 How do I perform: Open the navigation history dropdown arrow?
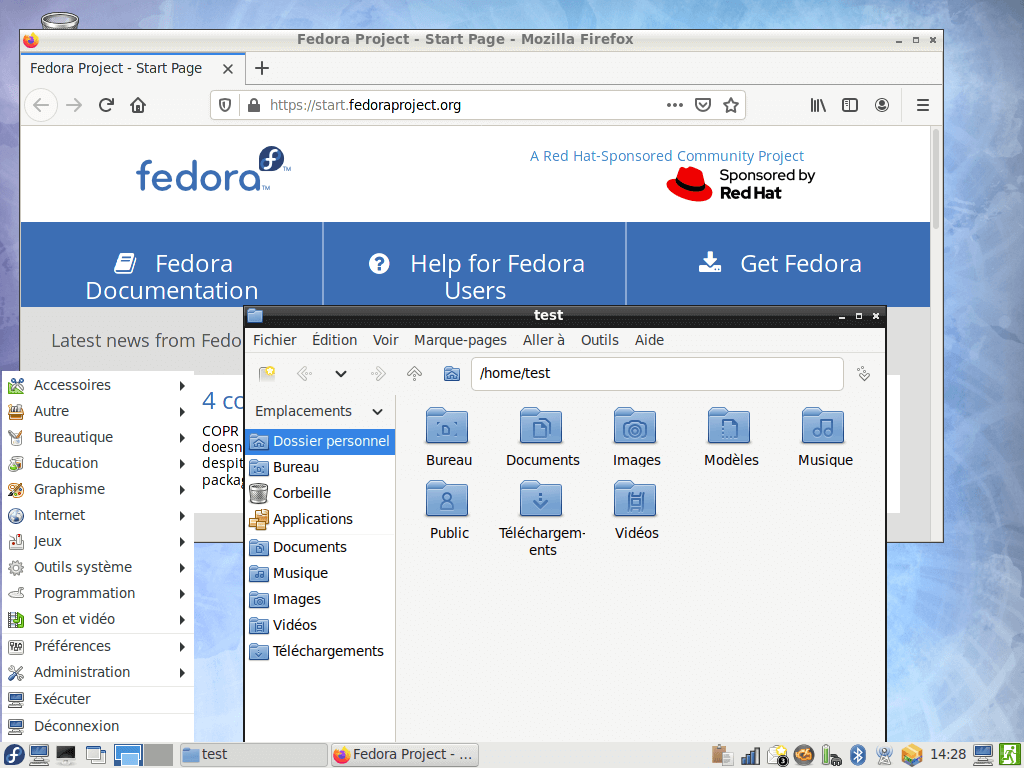pos(341,374)
